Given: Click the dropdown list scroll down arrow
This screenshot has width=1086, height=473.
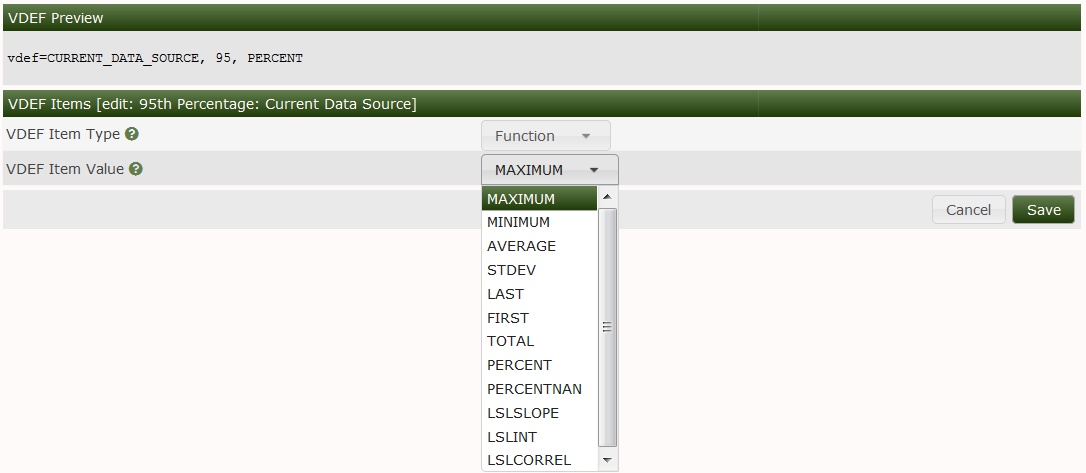Looking at the screenshot, I should pos(607,460).
